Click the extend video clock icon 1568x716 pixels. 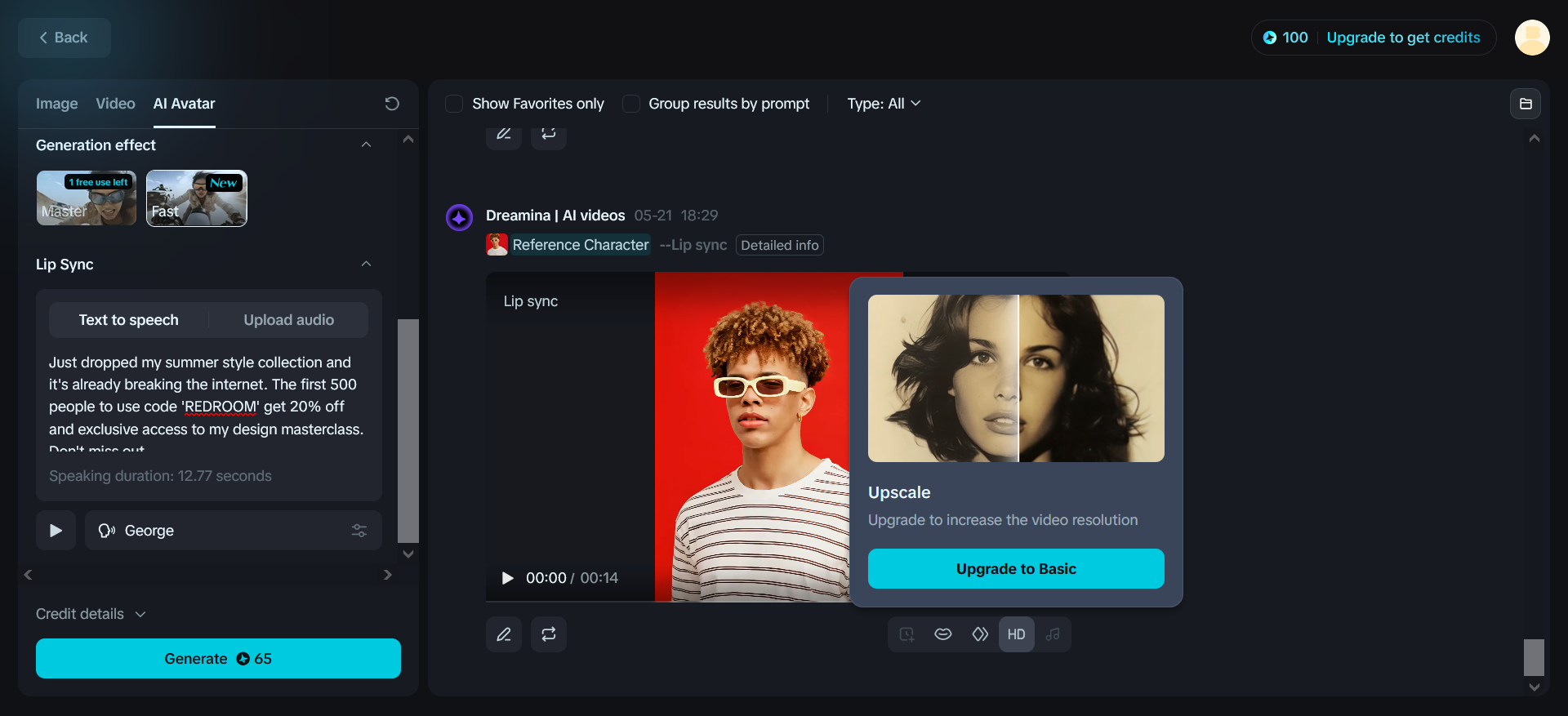coord(906,634)
